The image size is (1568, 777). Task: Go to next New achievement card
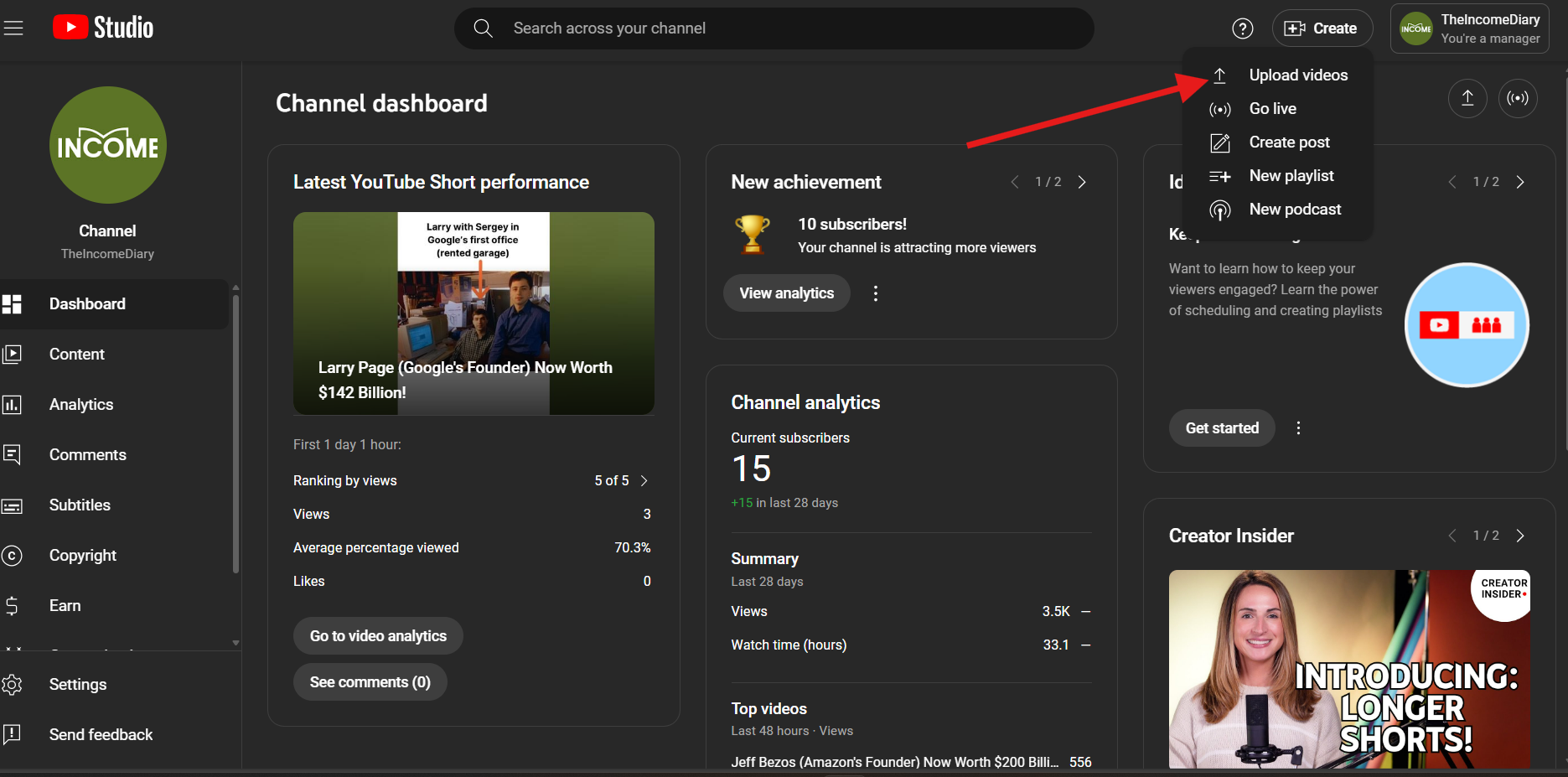click(1082, 182)
